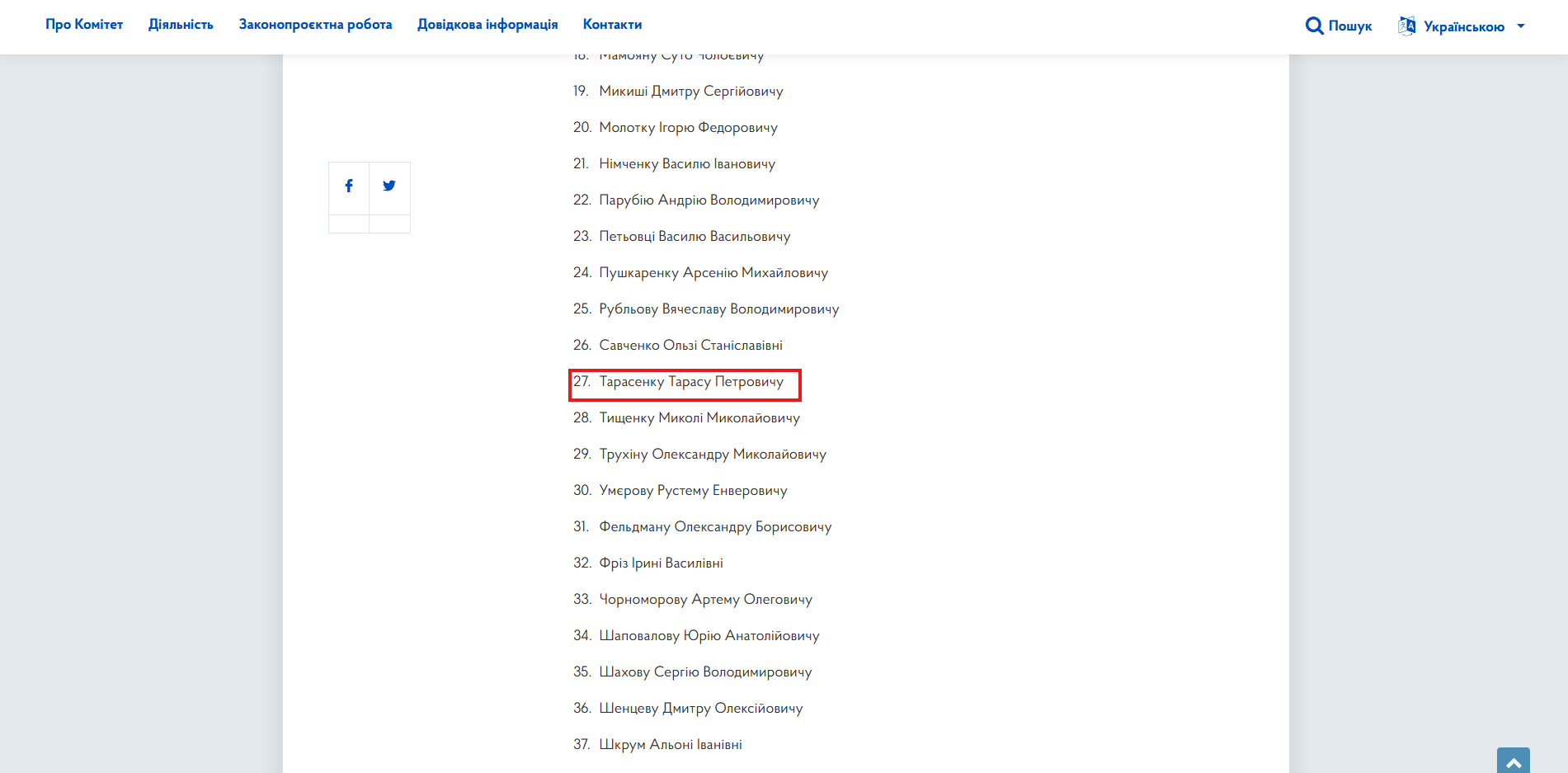
Task: Select text 'Умєрову Рустему Енверовичу'
Action: (x=694, y=491)
